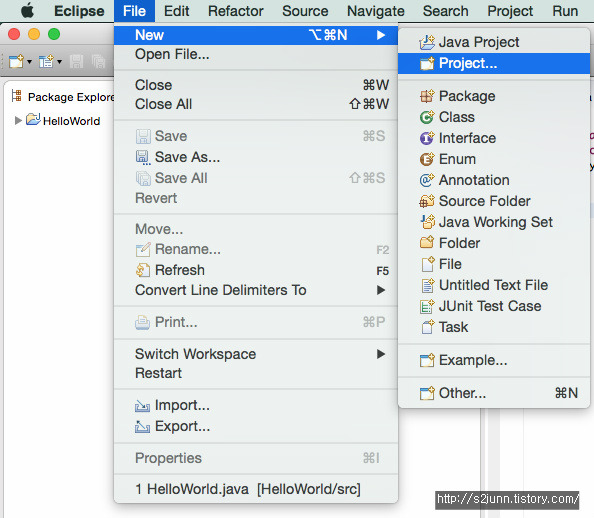
Task: Select the Package Explorer tab
Action: [63, 97]
